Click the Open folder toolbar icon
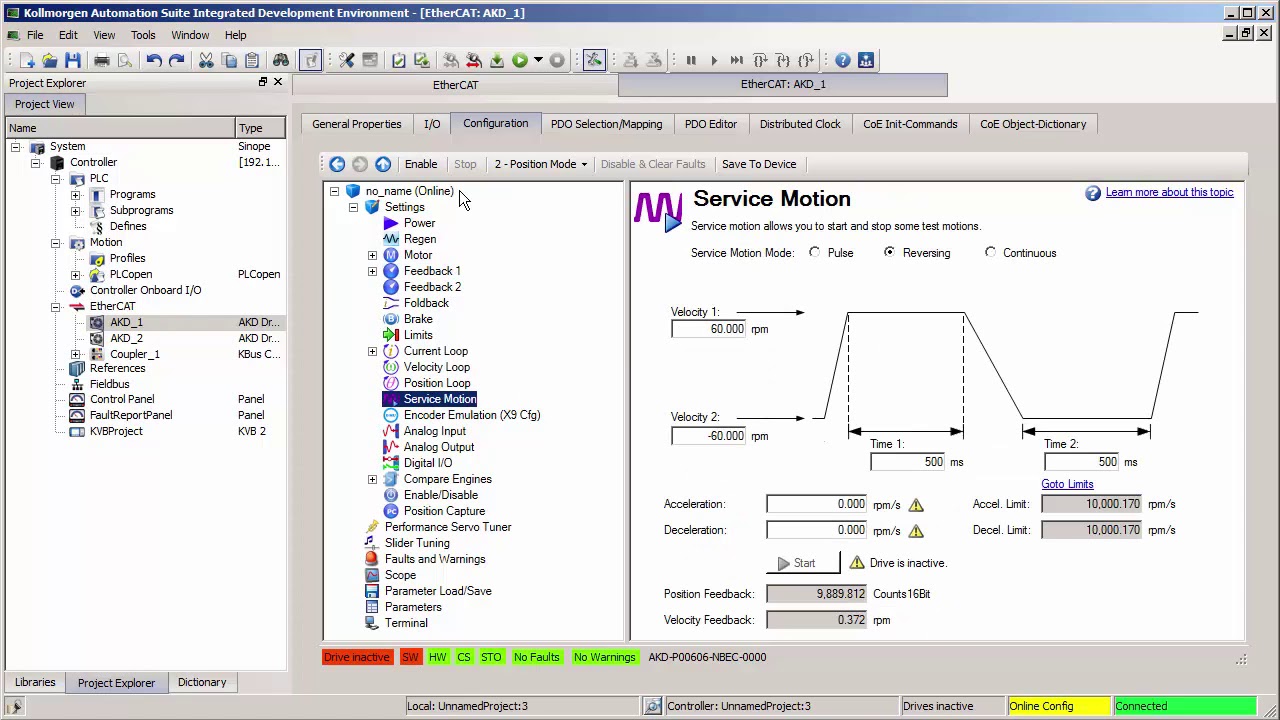The image size is (1280, 720). (x=49, y=60)
